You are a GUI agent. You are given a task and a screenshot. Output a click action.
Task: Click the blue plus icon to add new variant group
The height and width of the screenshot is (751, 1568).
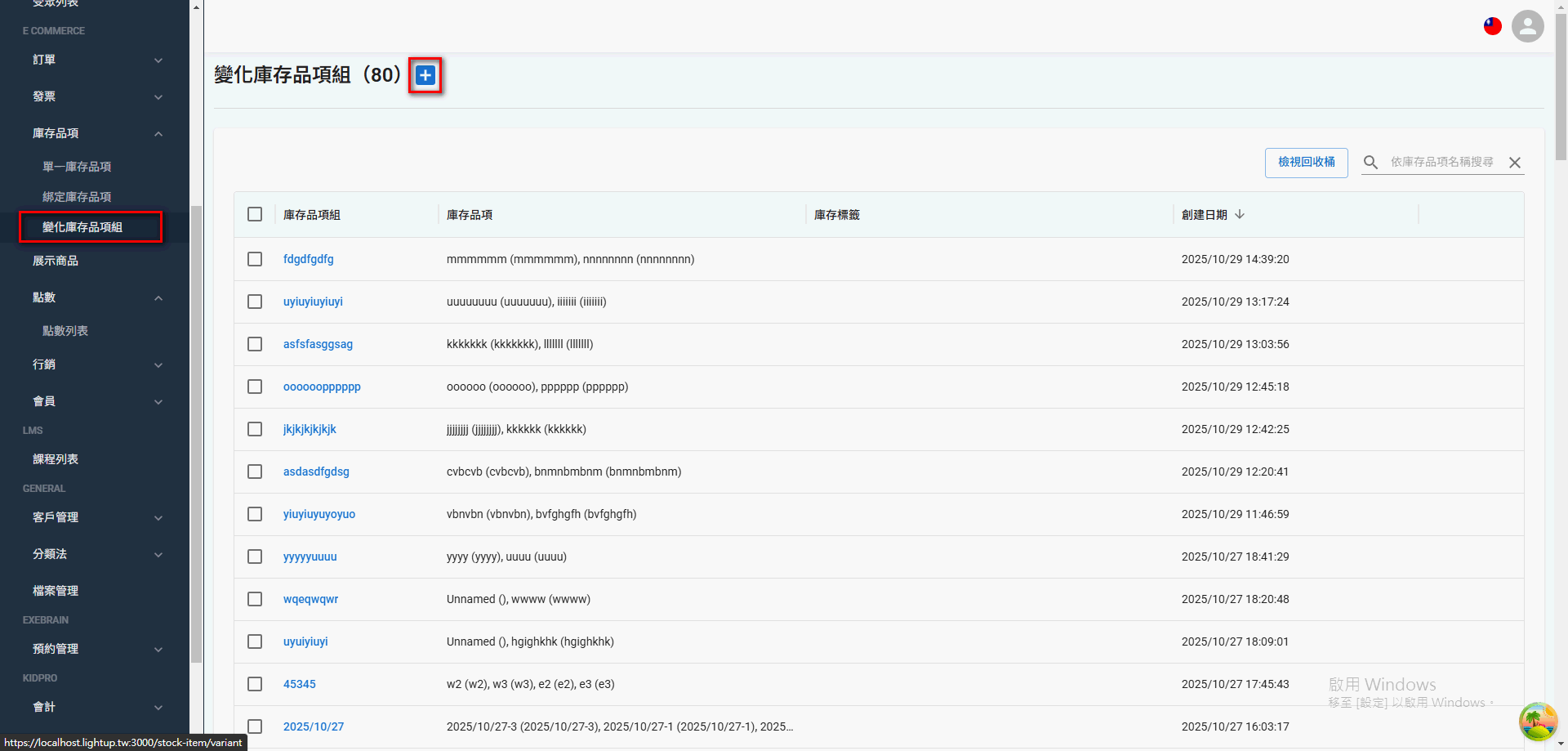pos(424,75)
